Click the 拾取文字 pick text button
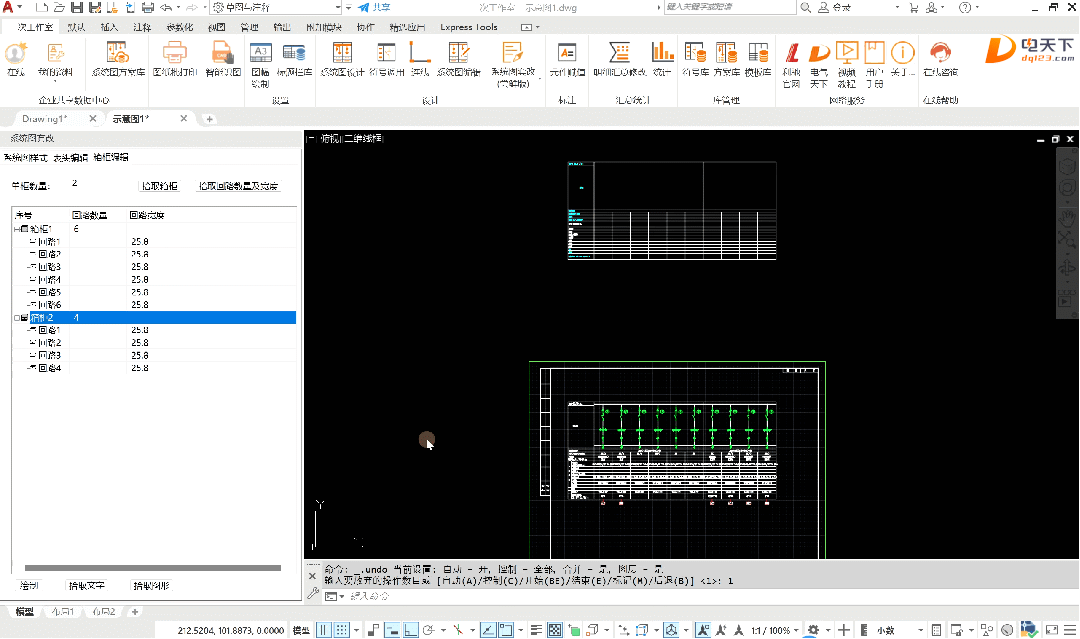This screenshot has height=639, width=1080. (86, 586)
